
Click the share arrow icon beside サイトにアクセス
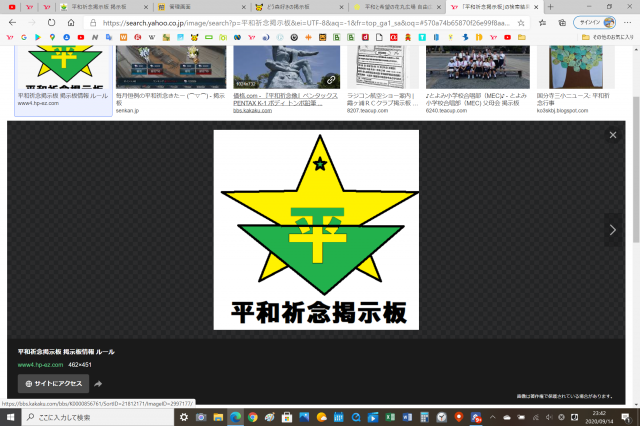coord(99,383)
